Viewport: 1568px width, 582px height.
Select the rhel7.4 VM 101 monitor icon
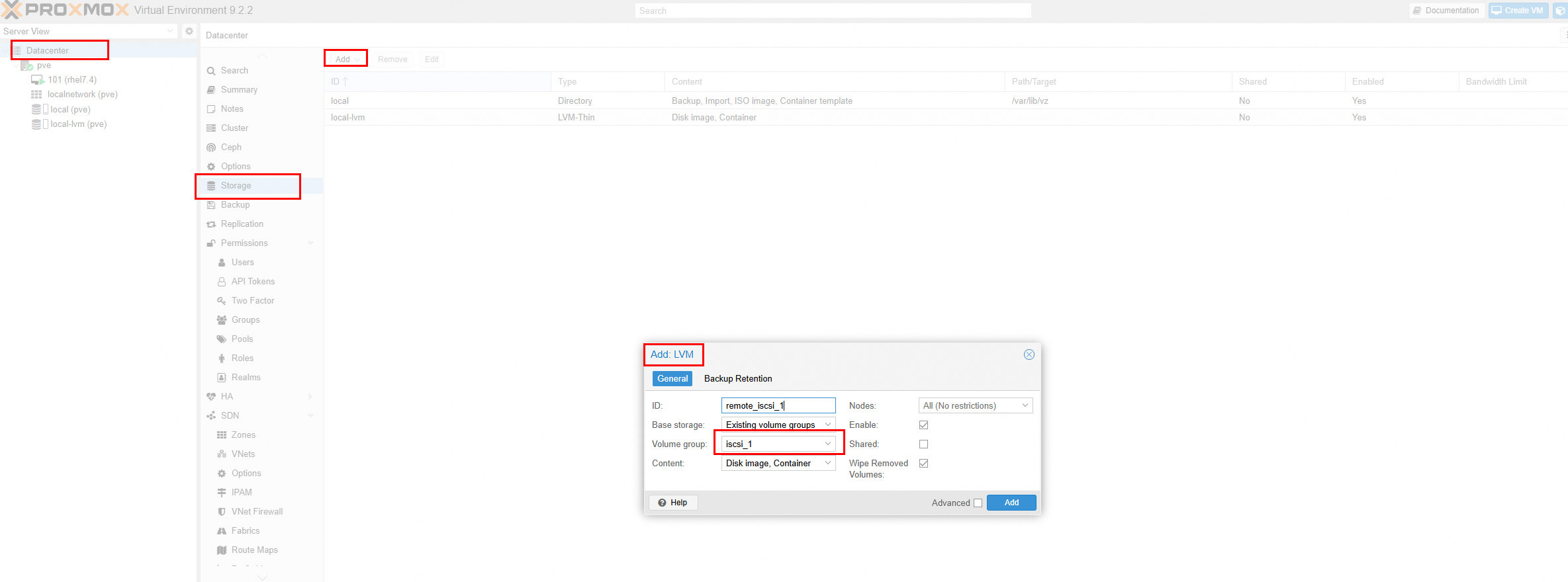pyautogui.click(x=38, y=80)
